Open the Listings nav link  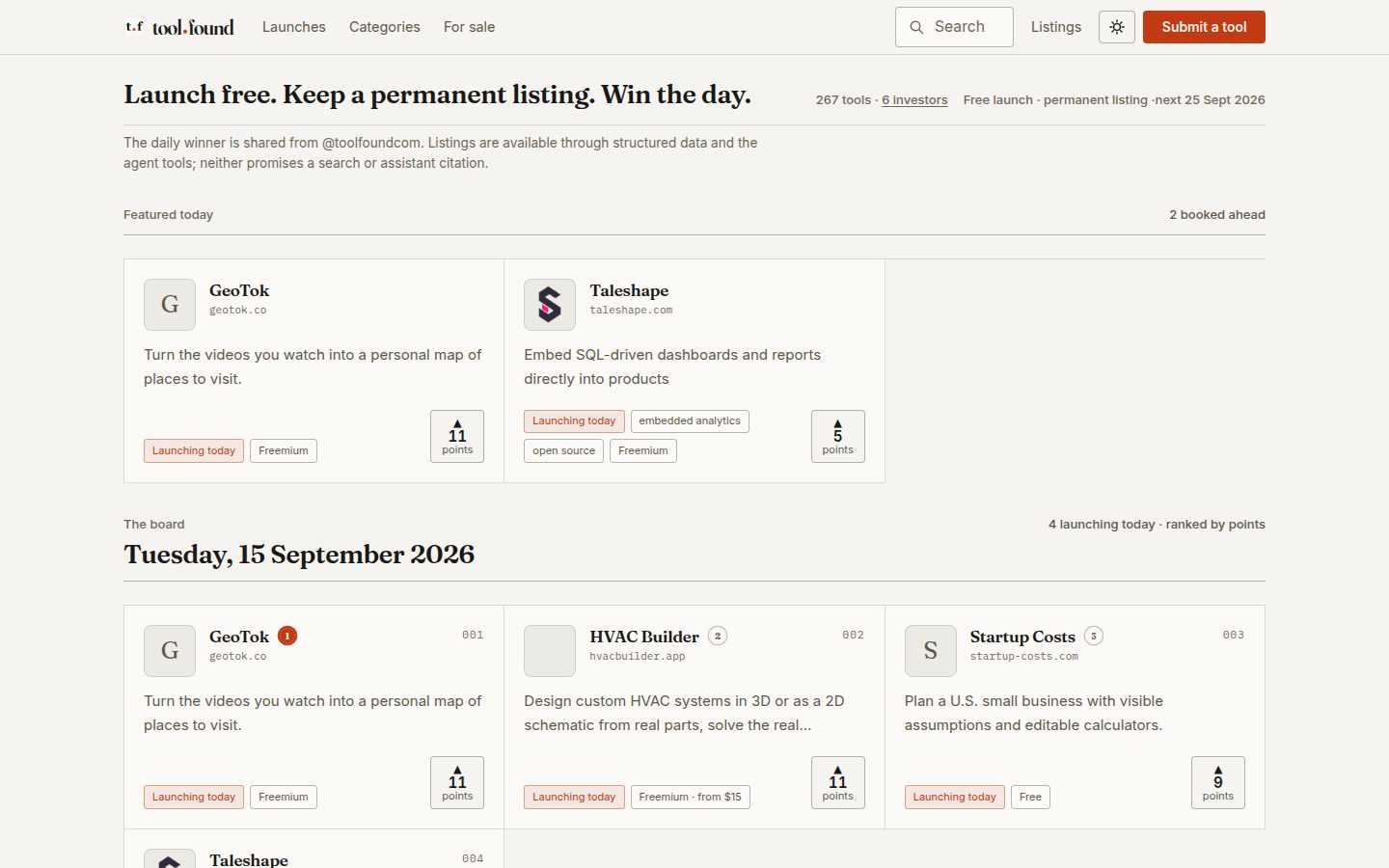(x=1056, y=27)
